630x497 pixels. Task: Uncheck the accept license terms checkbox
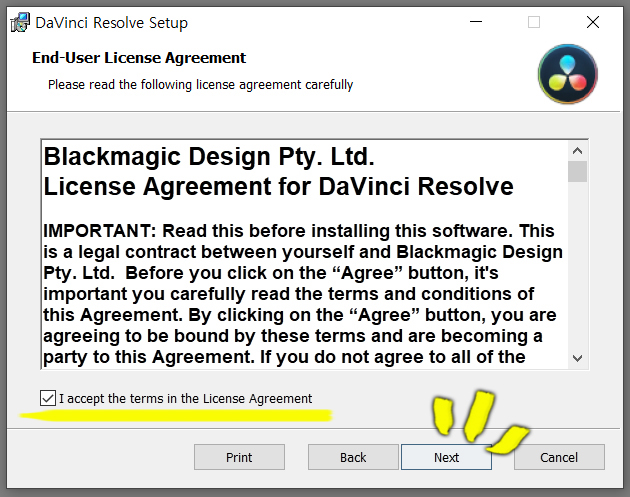(x=48, y=398)
